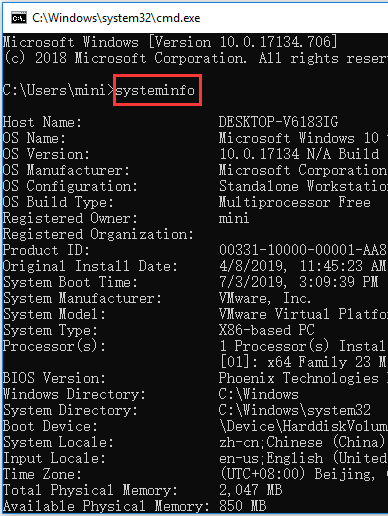Screen dimensions: 388x516
Task: Click the Host Name: label
Action: [x=42, y=122]
